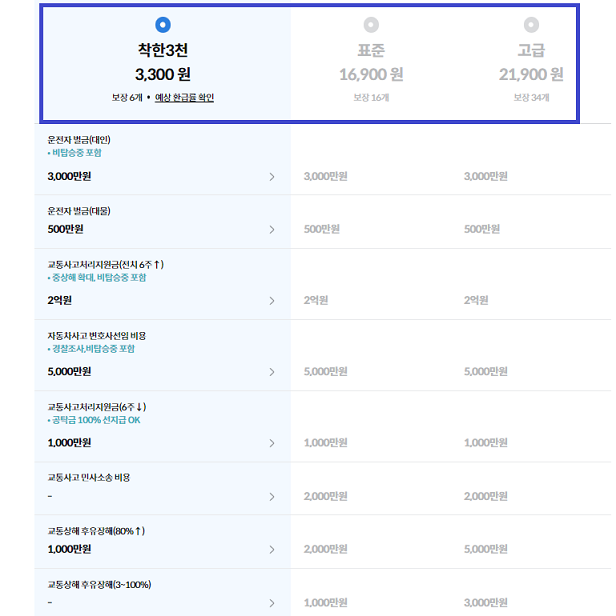
Task: Click the 경찰조사,비탑승중 포함 note
Action: click(93, 349)
